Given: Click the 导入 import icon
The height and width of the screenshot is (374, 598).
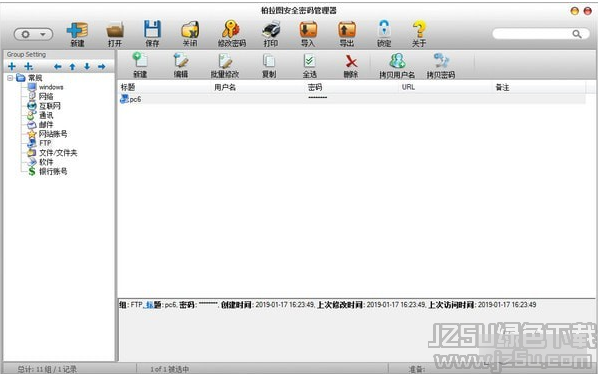Looking at the screenshot, I should pos(308,30).
